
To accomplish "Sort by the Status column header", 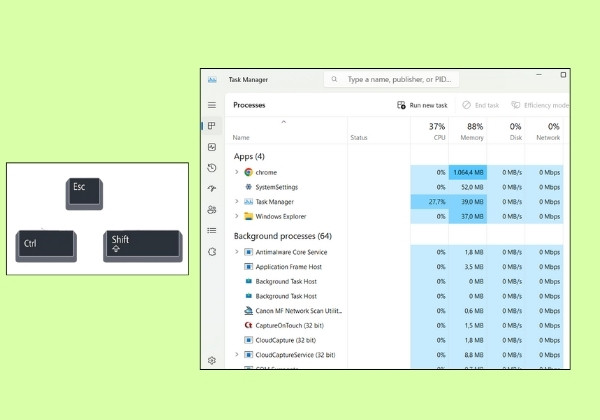I will pos(359,137).
